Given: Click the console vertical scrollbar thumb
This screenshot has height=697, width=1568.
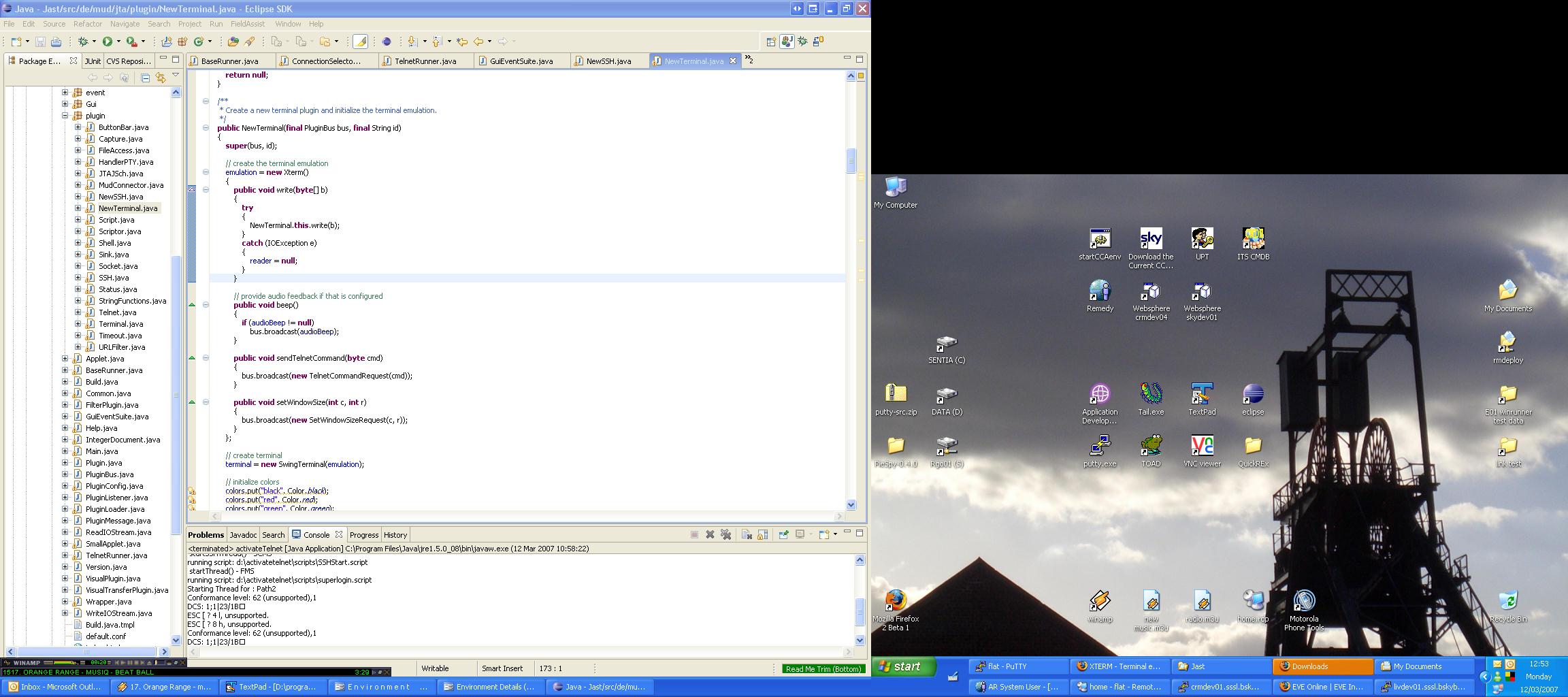Looking at the screenshot, I should [860, 611].
